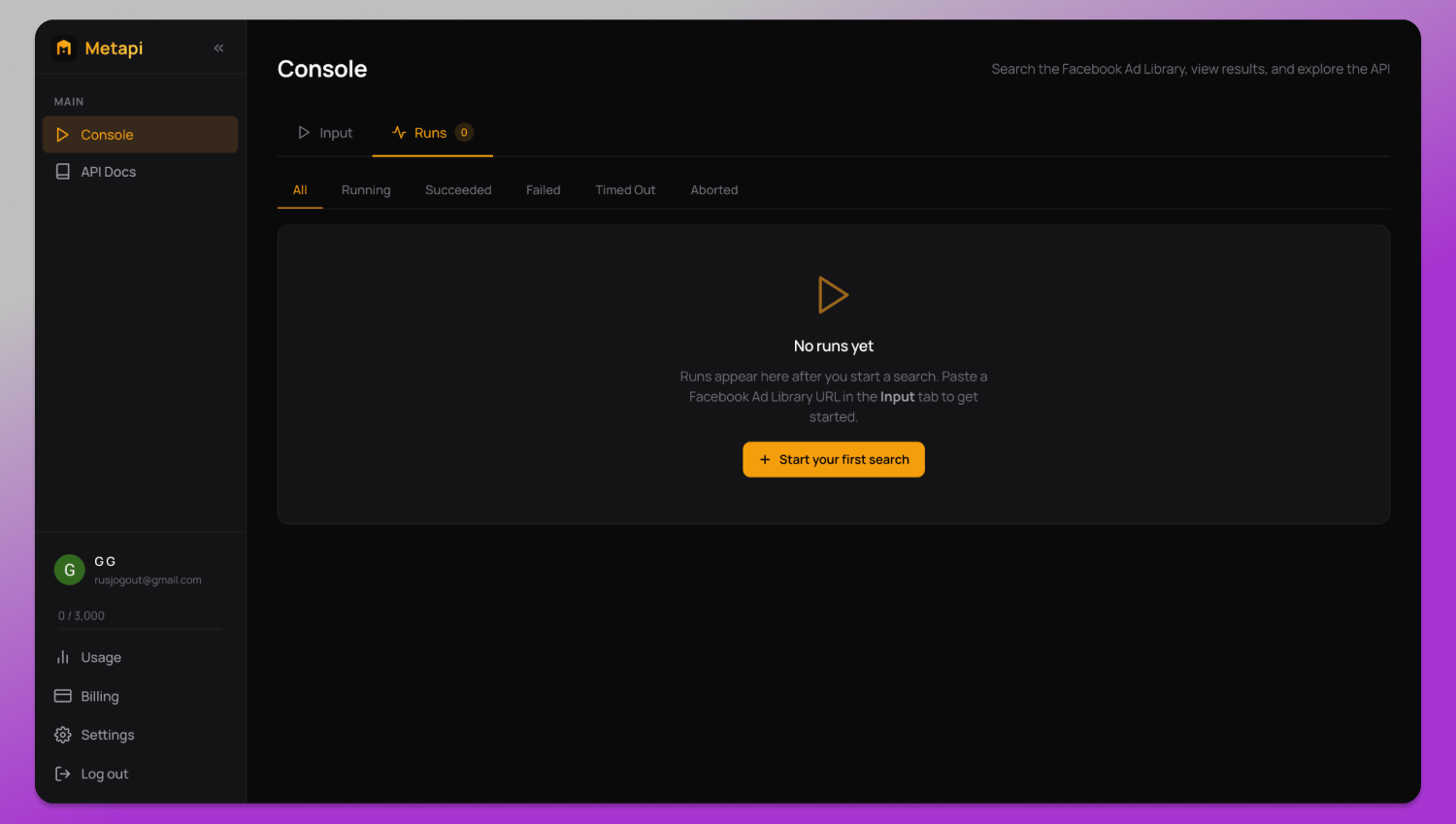The height and width of the screenshot is (824, 1456).
Task: Select the Timed Out filter
Action: click(x=625, y=190)
